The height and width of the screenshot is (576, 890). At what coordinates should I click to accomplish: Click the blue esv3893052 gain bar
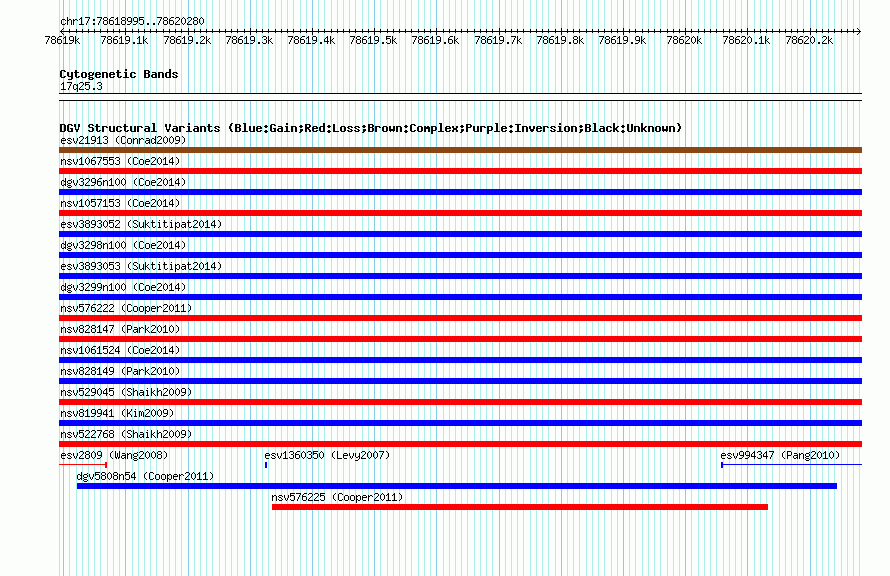click(x=460, y=234)
